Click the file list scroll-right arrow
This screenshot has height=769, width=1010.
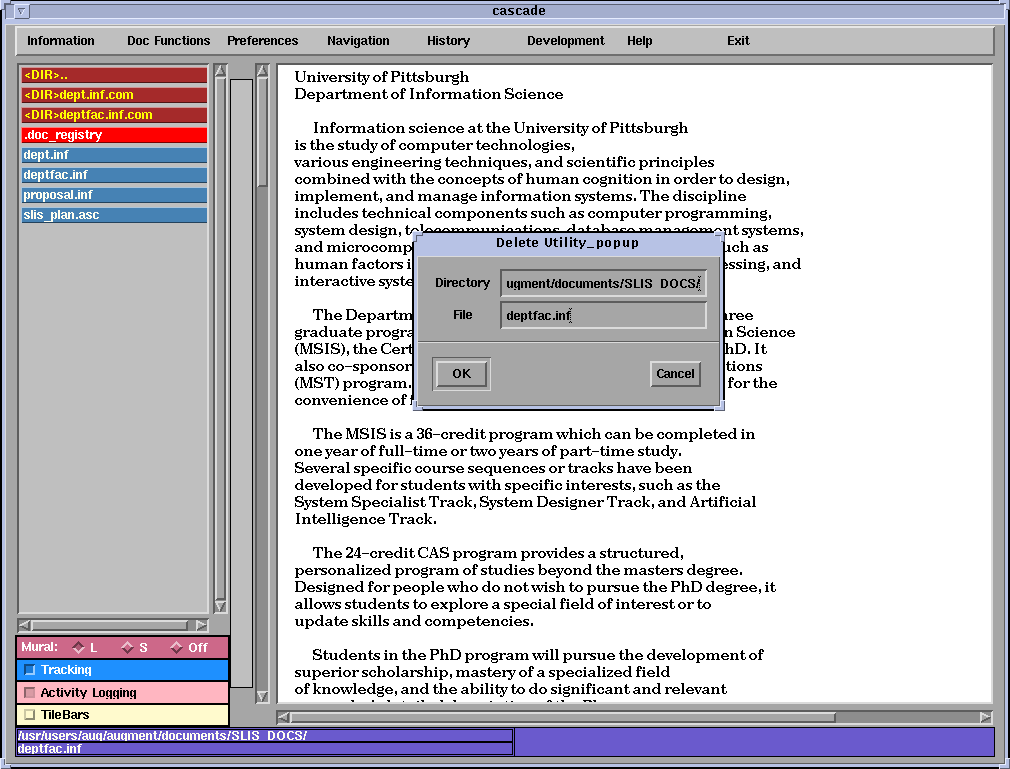click(202, 625)
